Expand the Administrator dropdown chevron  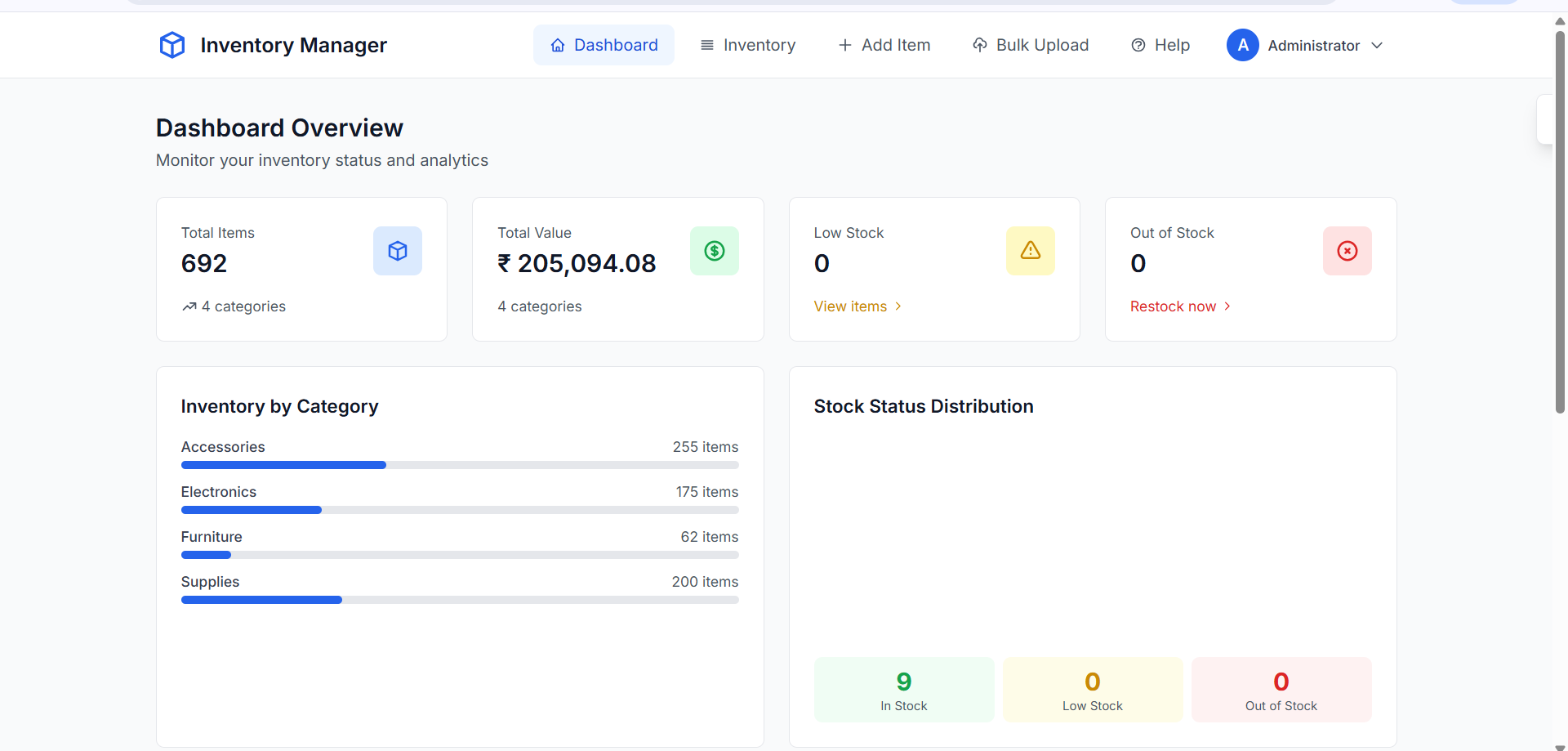(x=1377, y=45)
